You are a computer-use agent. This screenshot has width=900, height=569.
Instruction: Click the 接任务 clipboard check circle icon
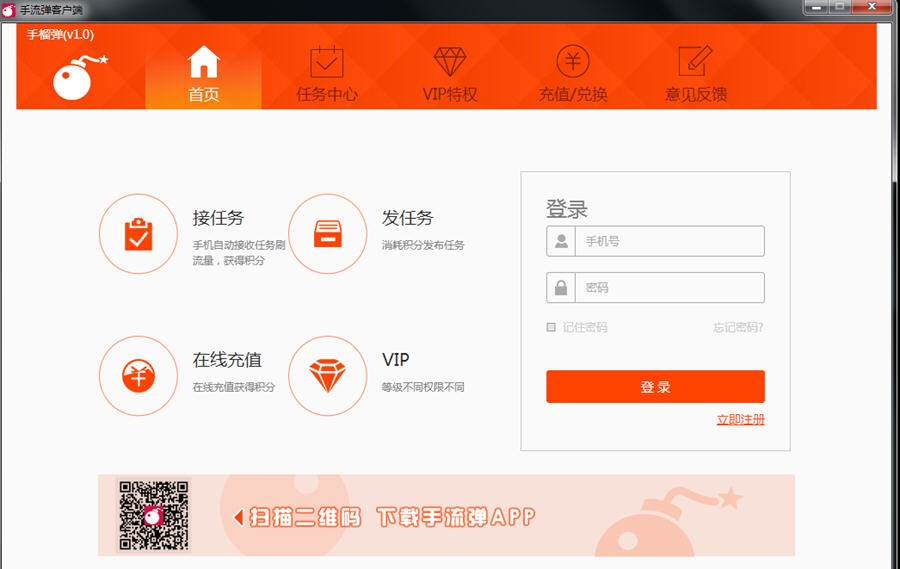pyautogui.click(x=138, y=234)
